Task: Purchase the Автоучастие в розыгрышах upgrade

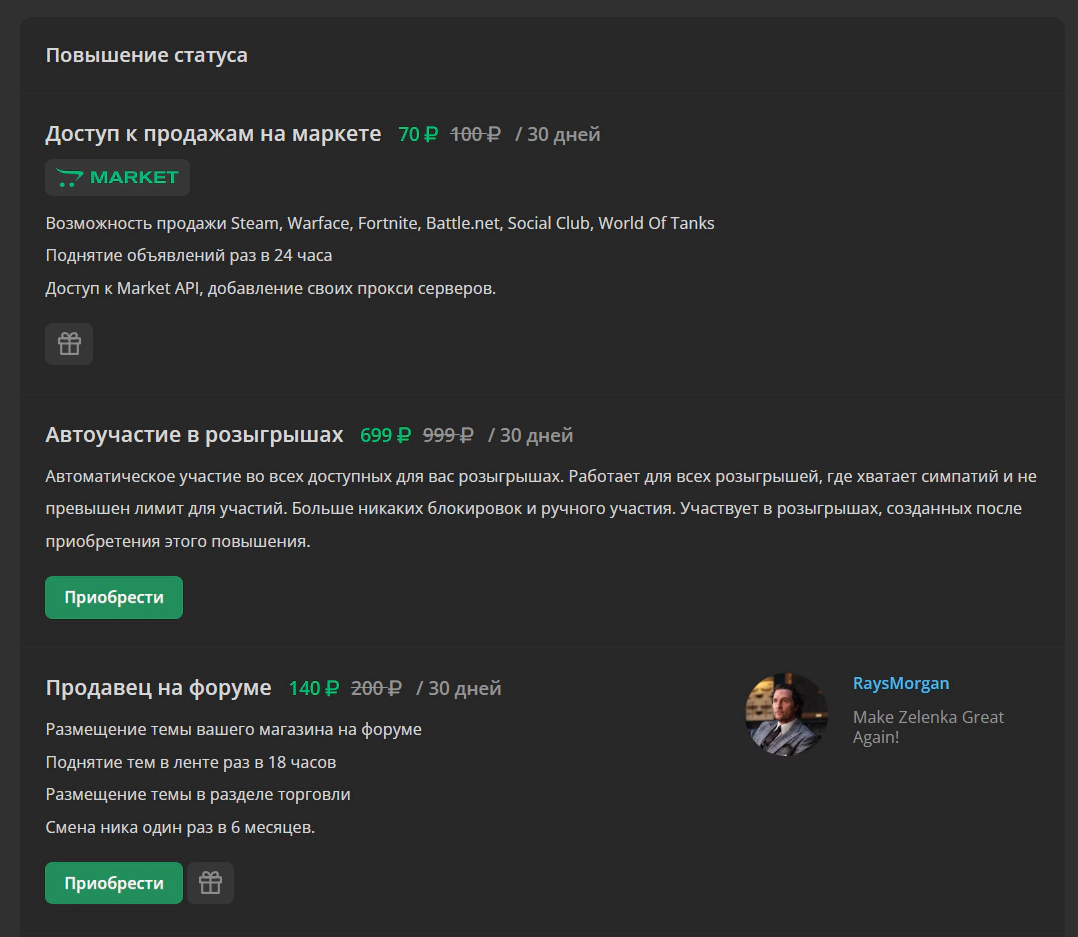Action: [114, 597]
